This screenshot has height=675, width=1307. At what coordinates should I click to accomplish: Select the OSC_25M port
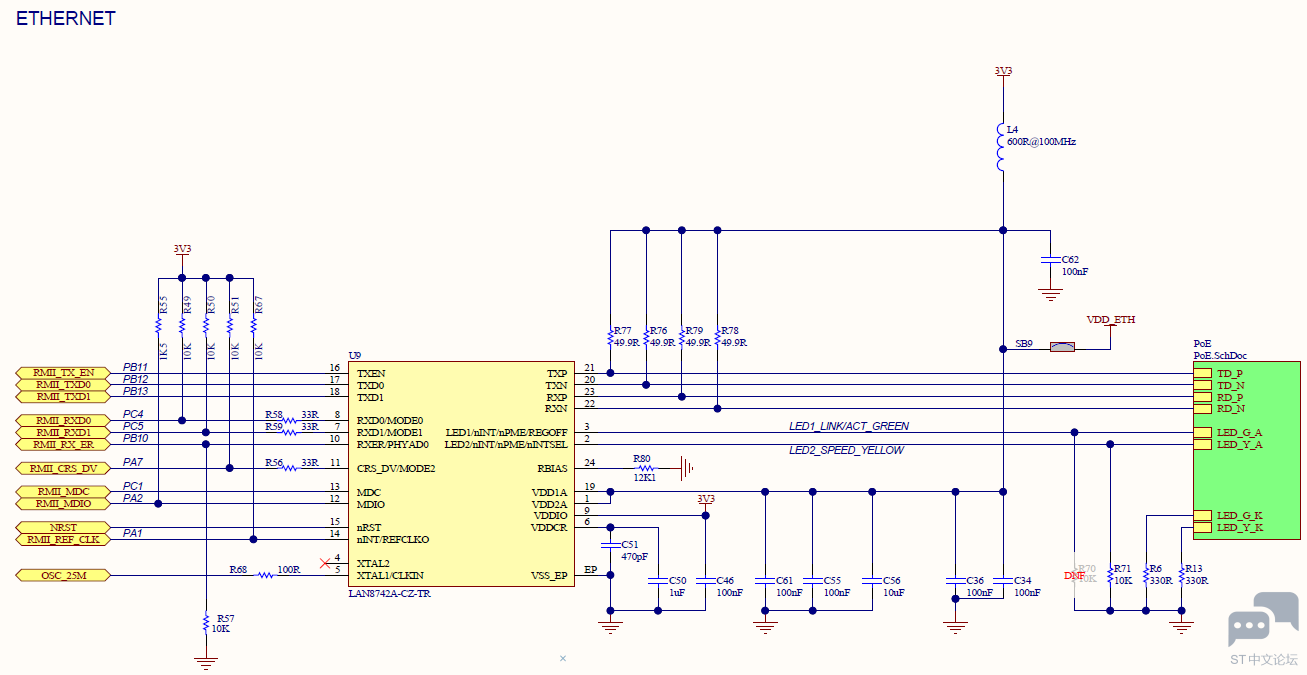point(63,576)
